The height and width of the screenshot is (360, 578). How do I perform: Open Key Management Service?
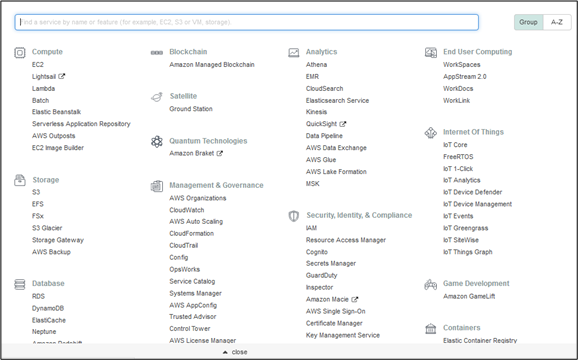343,335
